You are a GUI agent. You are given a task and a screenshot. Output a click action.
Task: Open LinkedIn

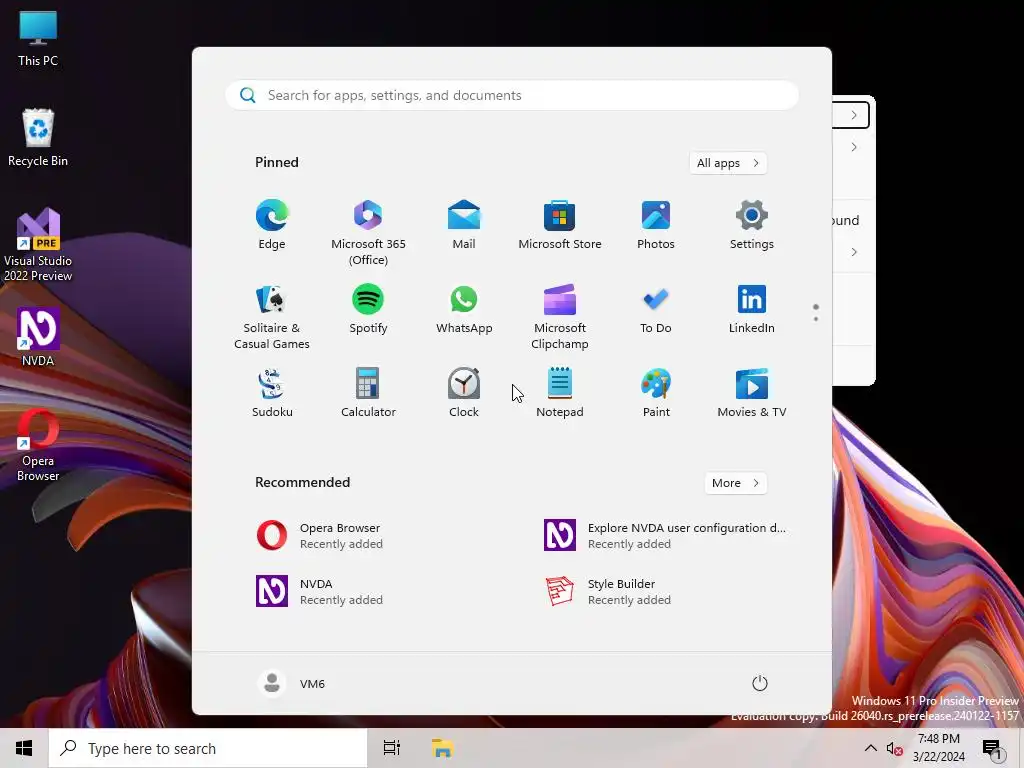pyautogui.click(x=752, y=310)
